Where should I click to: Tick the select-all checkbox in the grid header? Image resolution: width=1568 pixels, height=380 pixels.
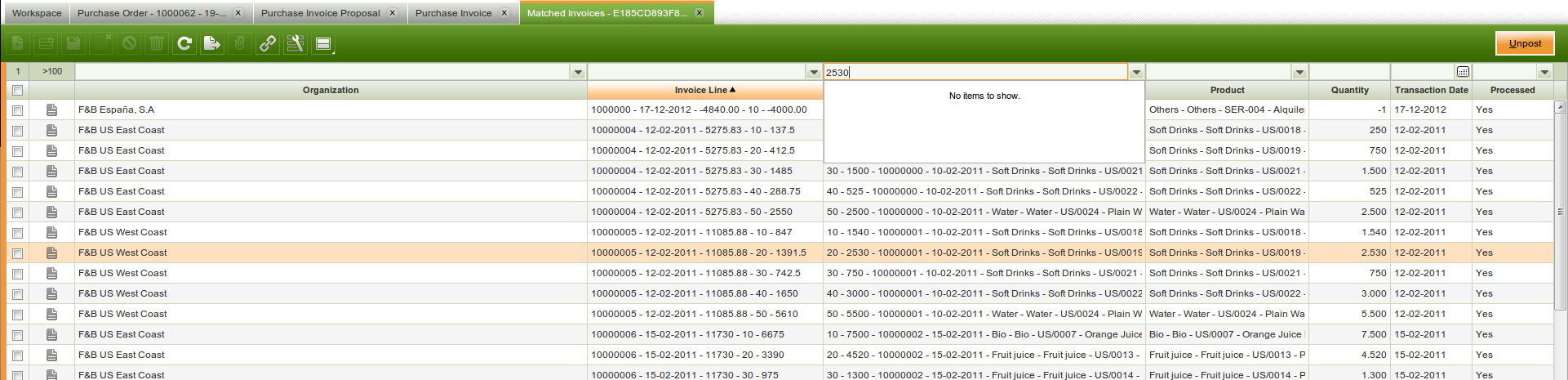tap(17, 90)
